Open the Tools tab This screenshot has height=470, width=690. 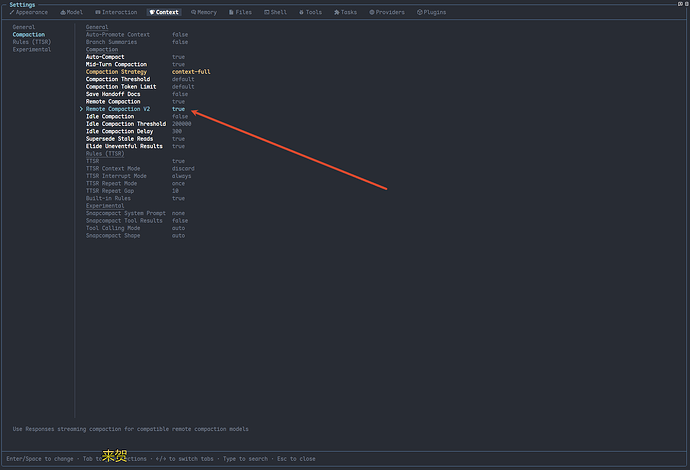[x=310, y=12]
